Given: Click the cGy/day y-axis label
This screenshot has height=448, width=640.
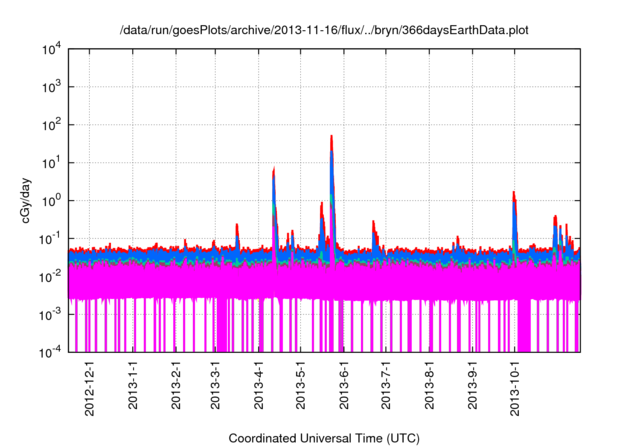Looking at the screenshot, I should pos(25,200).
